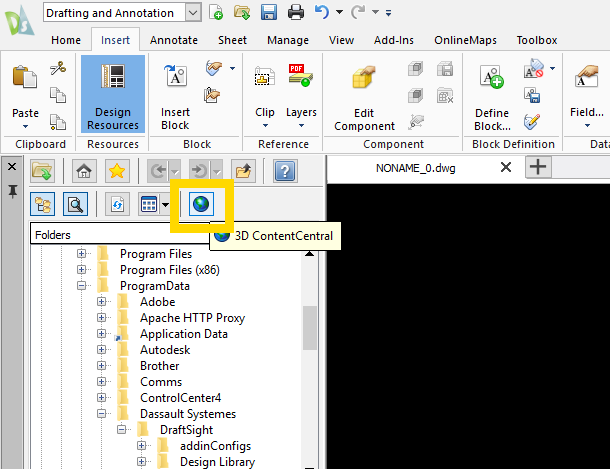Open Favorites with the star icon
Image resolution: width=610 pixels, height=469 pixels.
[x=117, y=171]
